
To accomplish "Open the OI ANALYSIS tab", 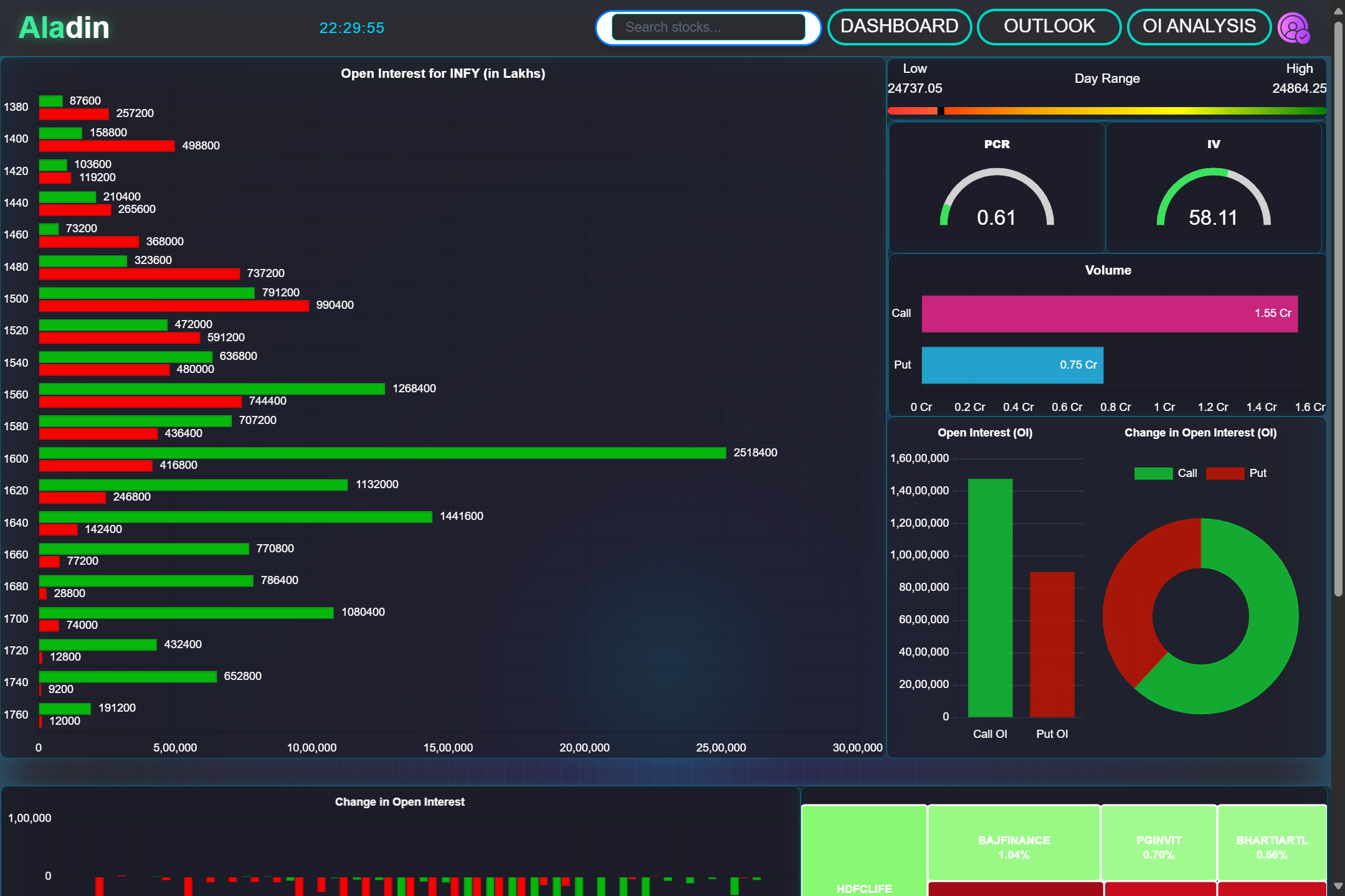I will (x=1199, y=27).
